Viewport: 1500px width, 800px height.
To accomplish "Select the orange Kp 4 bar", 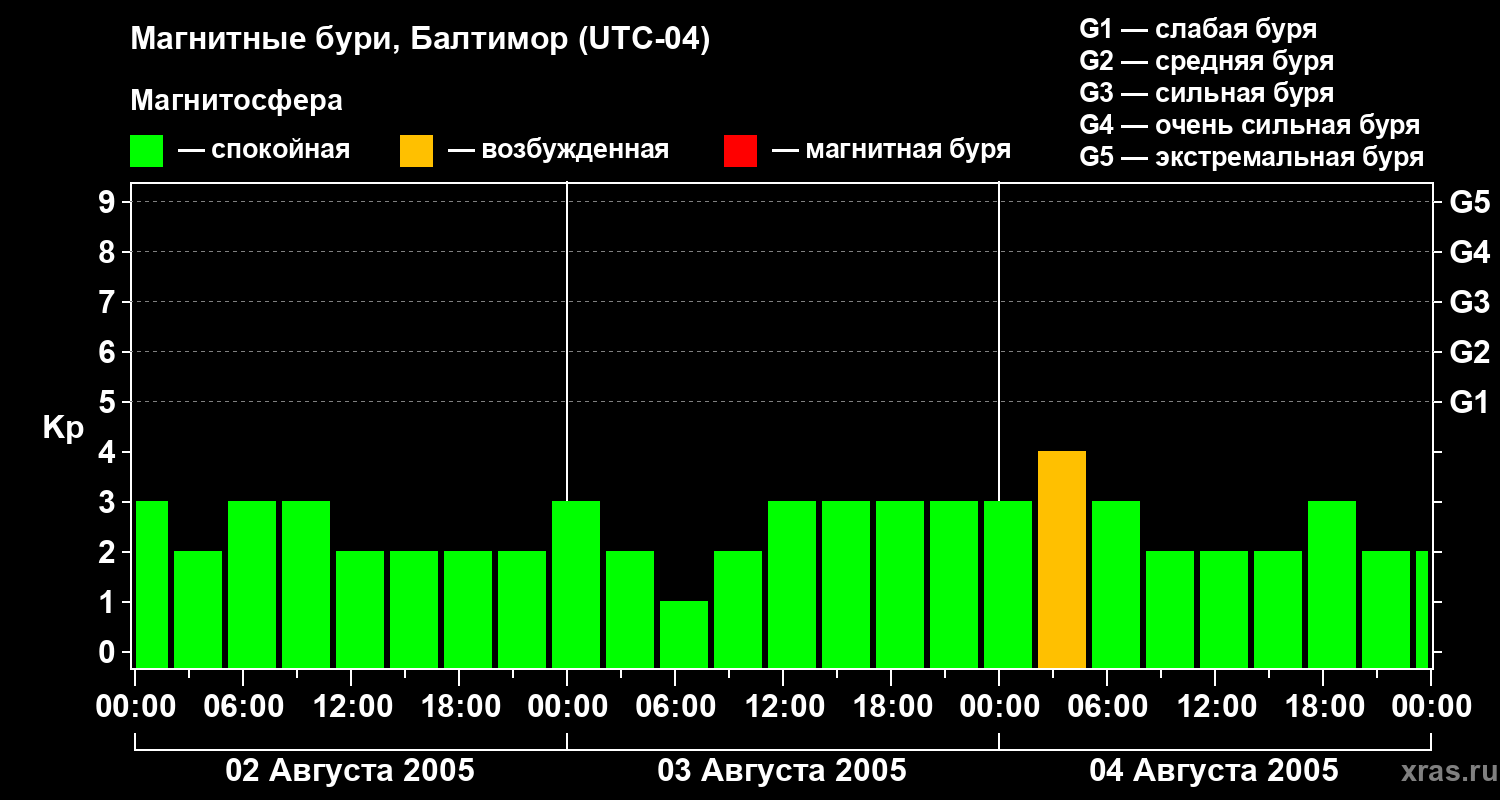I will pos(1062,560).
